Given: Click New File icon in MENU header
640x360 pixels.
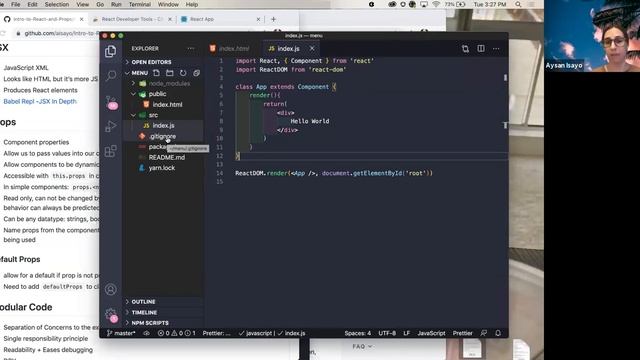Looking at the screenshot, I should [x=157, y=73].
